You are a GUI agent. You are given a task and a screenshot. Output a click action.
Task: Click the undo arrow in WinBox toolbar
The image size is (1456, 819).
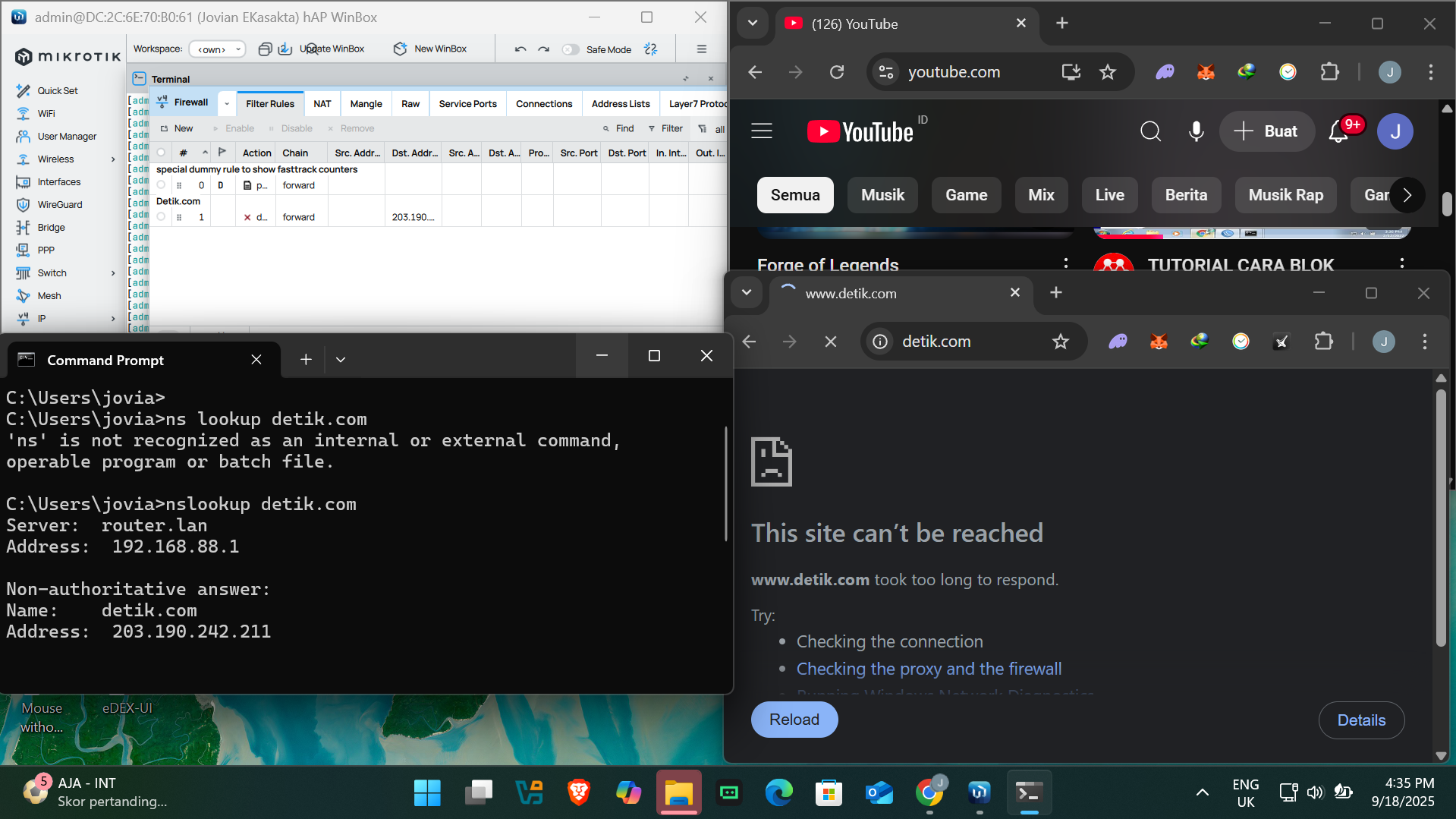[x=520, y=49]
